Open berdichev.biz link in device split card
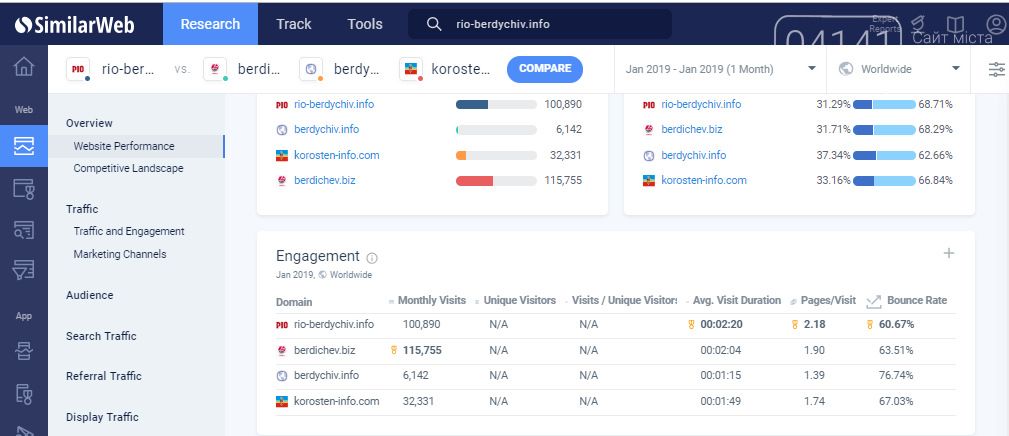Image resolution: width=1009 pixels, height=436 pixels. (x=692, y=129)
